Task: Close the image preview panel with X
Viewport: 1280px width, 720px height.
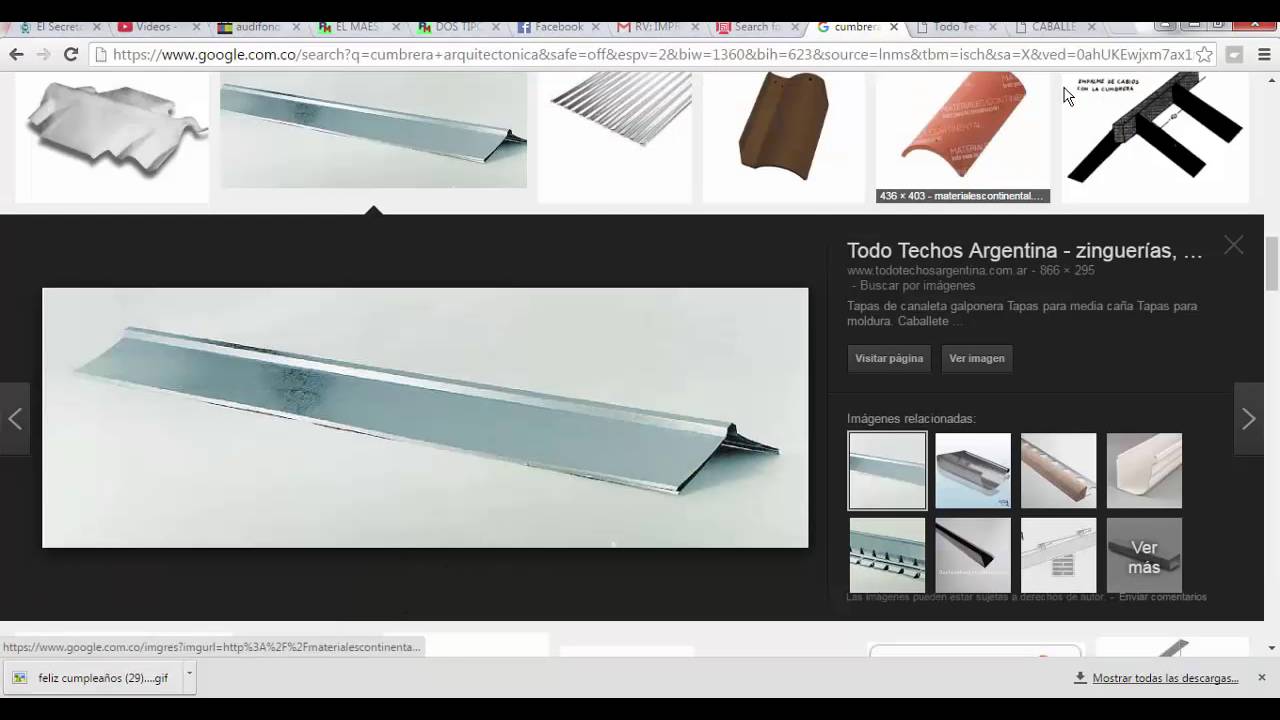Action: pyautogui.click(x=1234, y=245)
